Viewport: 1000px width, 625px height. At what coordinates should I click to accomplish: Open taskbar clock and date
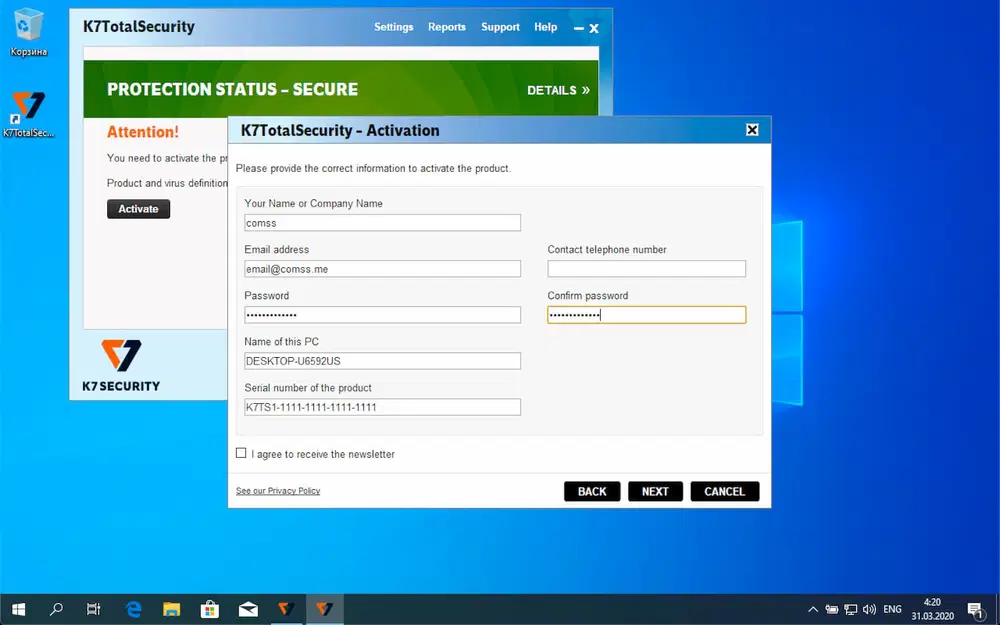[932, 609]
